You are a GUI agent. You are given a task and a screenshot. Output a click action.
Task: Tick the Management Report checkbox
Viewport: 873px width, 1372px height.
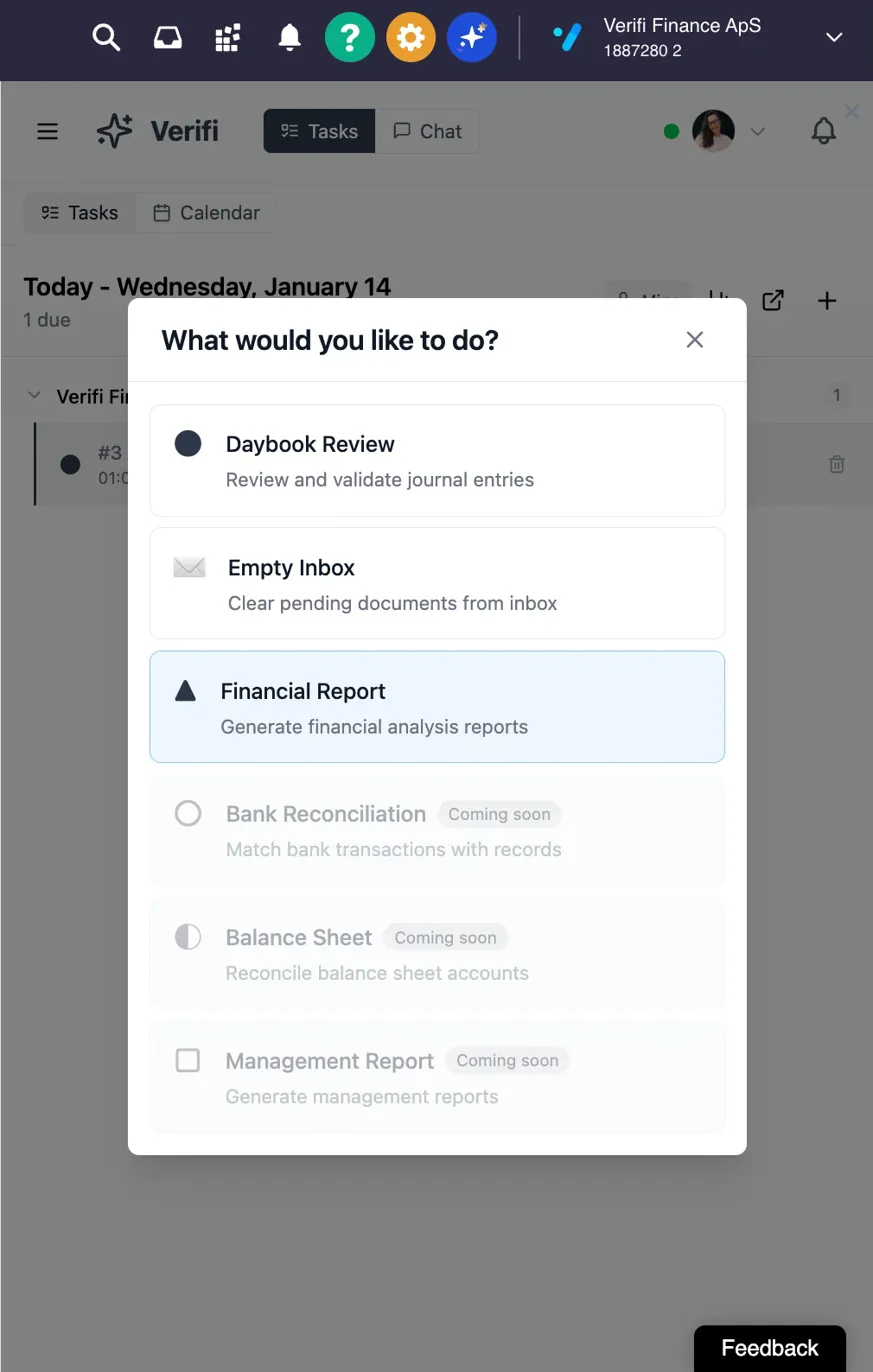pos(188,1060)
